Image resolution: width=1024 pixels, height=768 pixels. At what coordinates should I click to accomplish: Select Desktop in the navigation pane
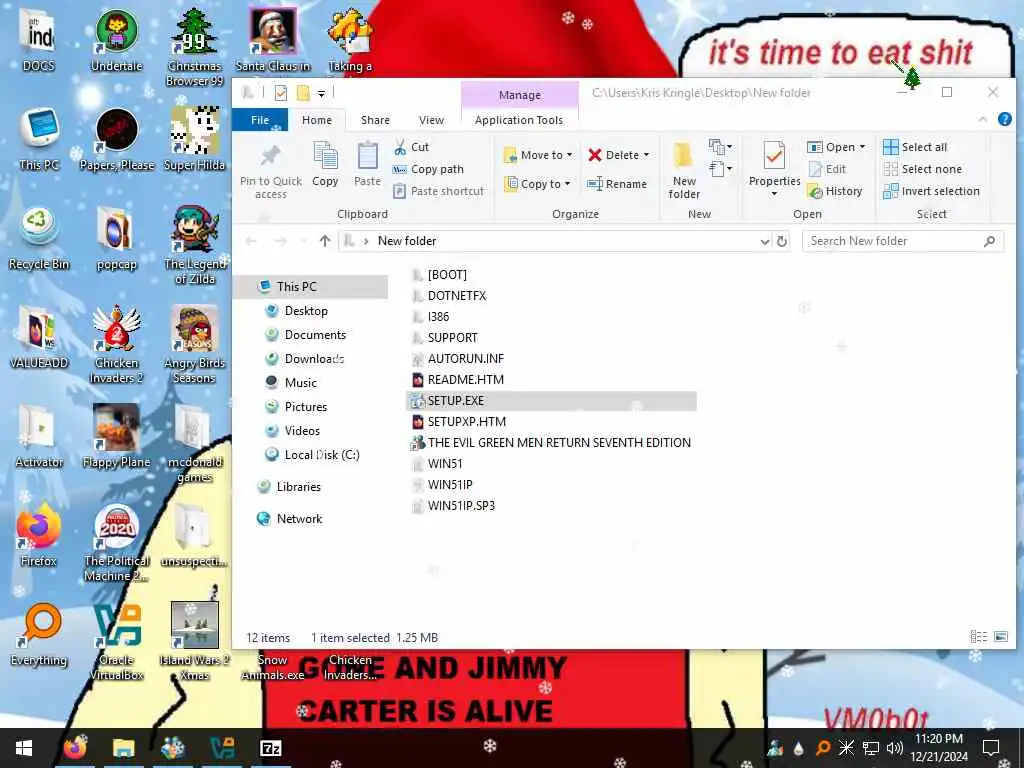tap(306, 311)
